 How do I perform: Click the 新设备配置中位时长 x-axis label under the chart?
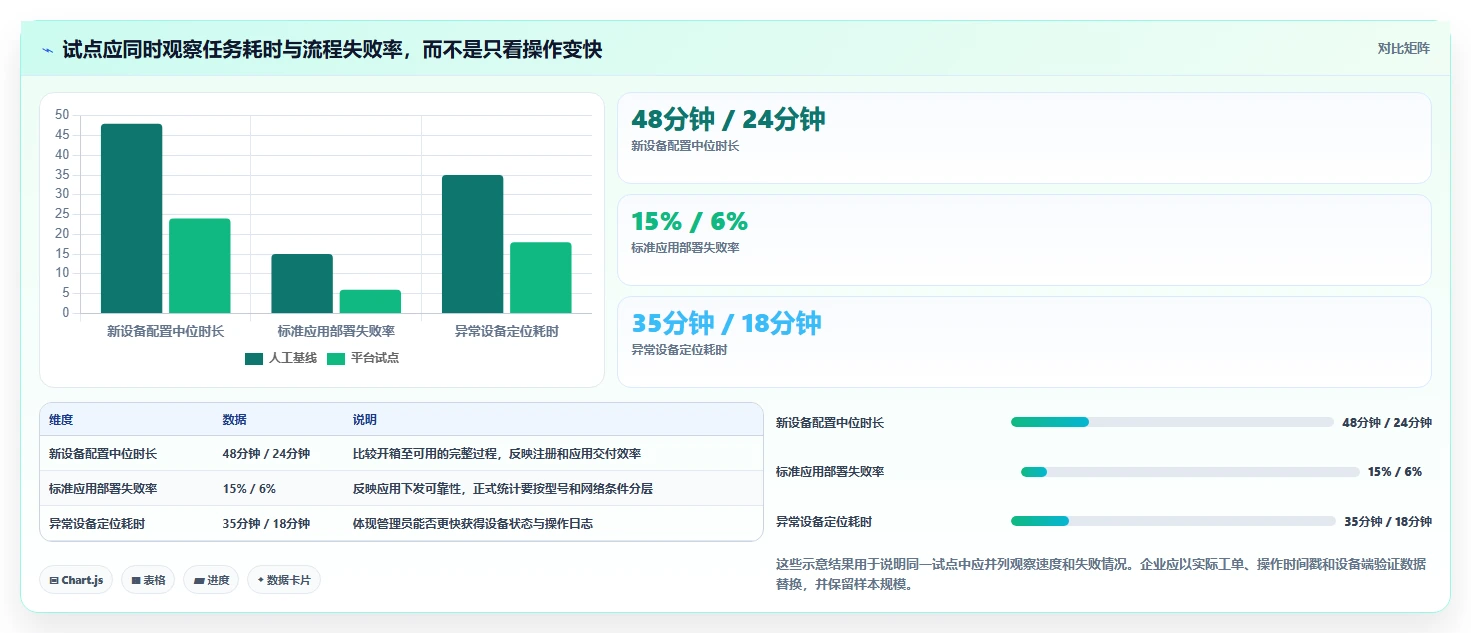[165, 331]
